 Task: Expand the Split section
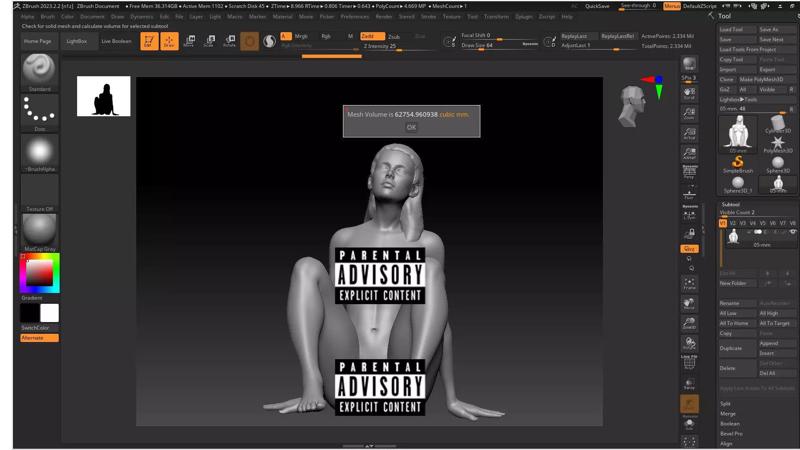coord(725,403)
